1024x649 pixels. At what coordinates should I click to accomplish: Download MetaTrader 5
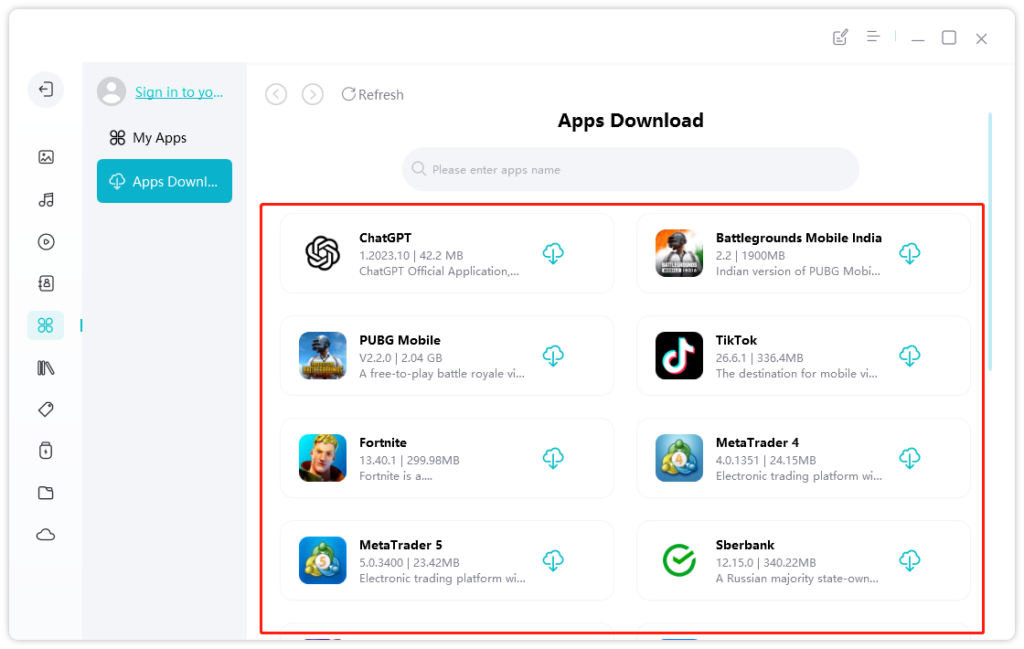[x=553, y=560]
